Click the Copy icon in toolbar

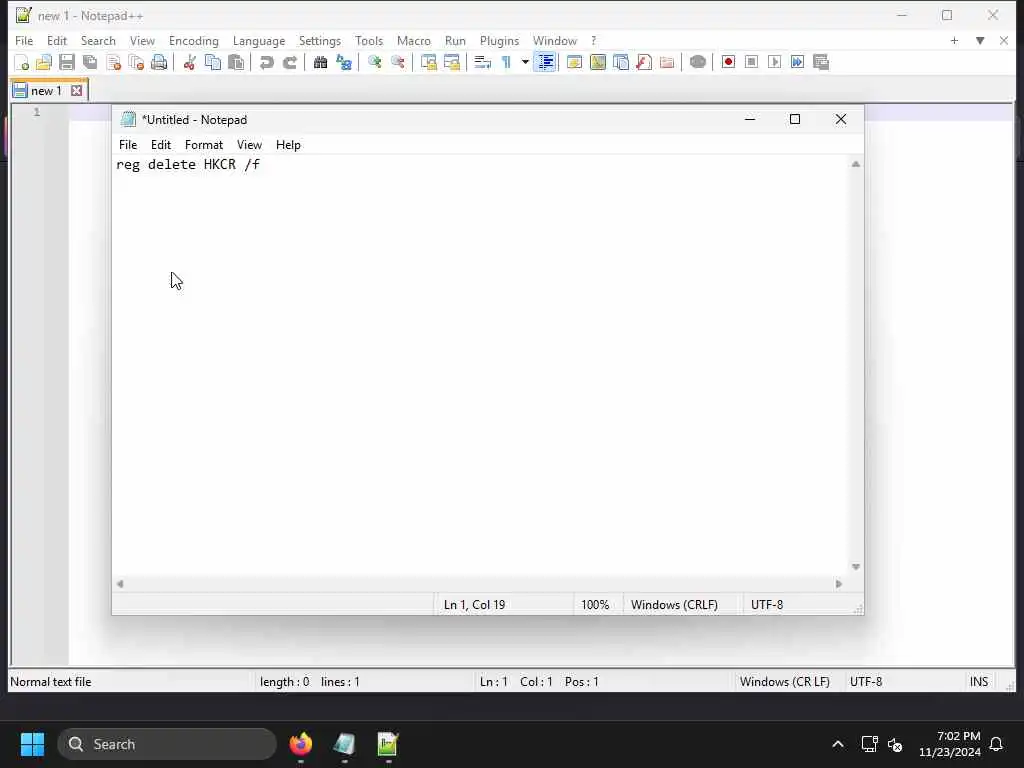(213, 63)
